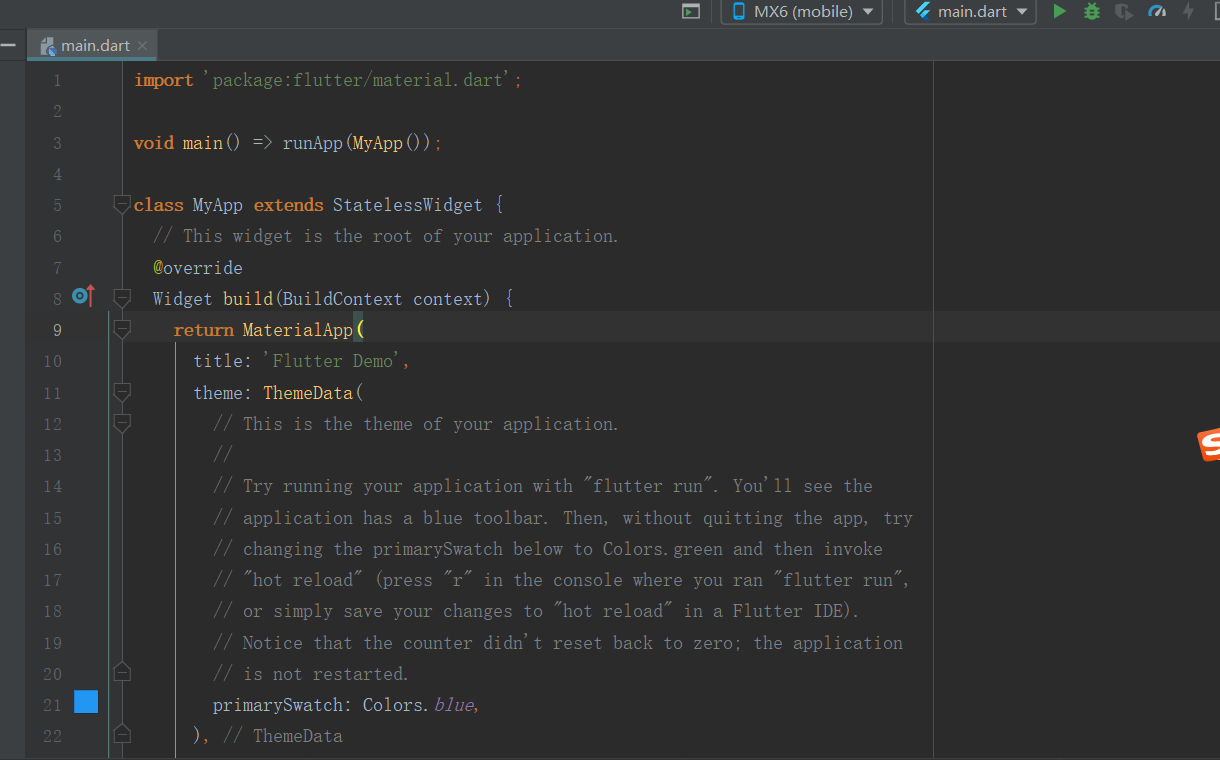Run the app with the green play button

[1059, 12]
